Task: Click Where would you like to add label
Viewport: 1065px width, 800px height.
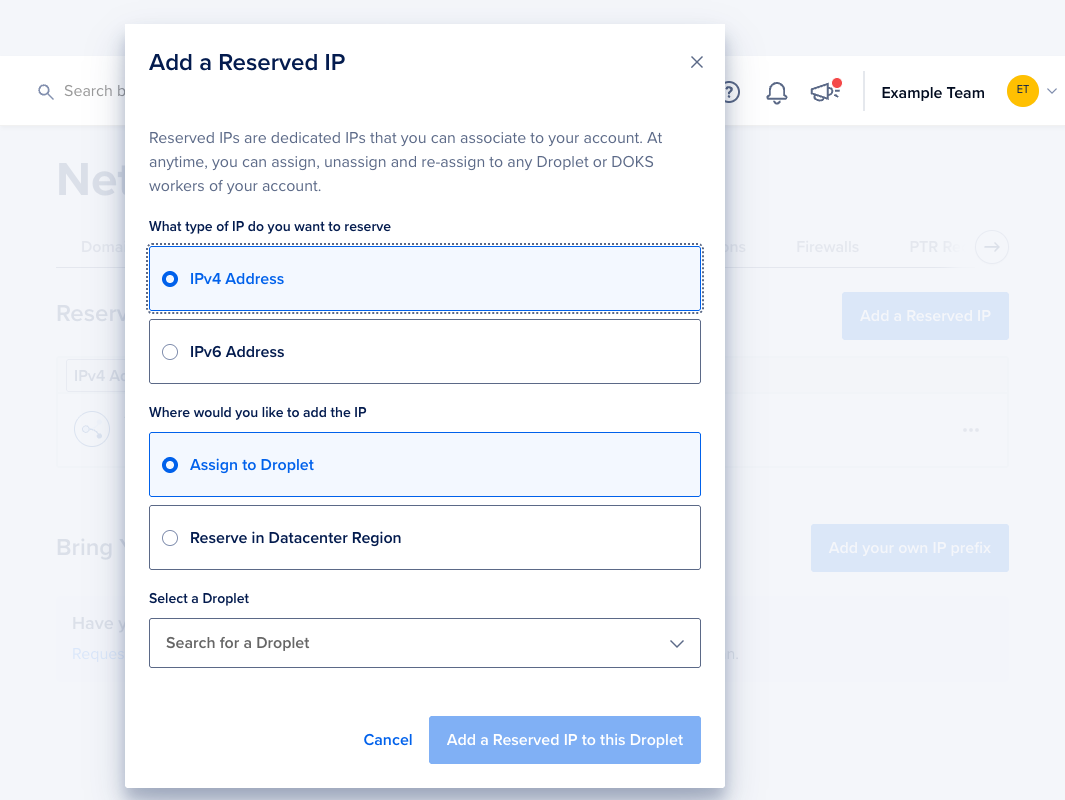Action: pos(257,413)
